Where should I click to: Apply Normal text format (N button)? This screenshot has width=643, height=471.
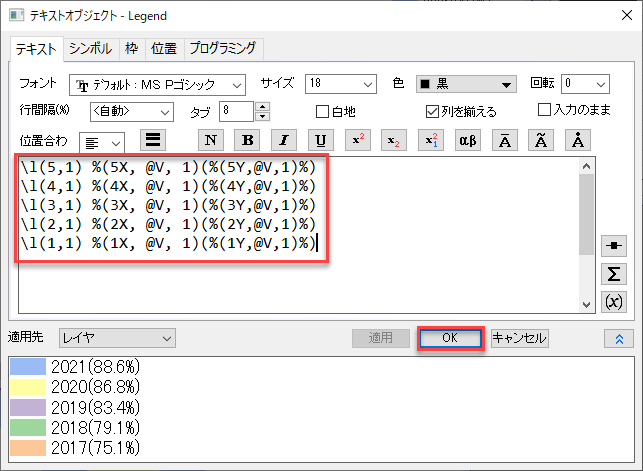pos(211,140)
